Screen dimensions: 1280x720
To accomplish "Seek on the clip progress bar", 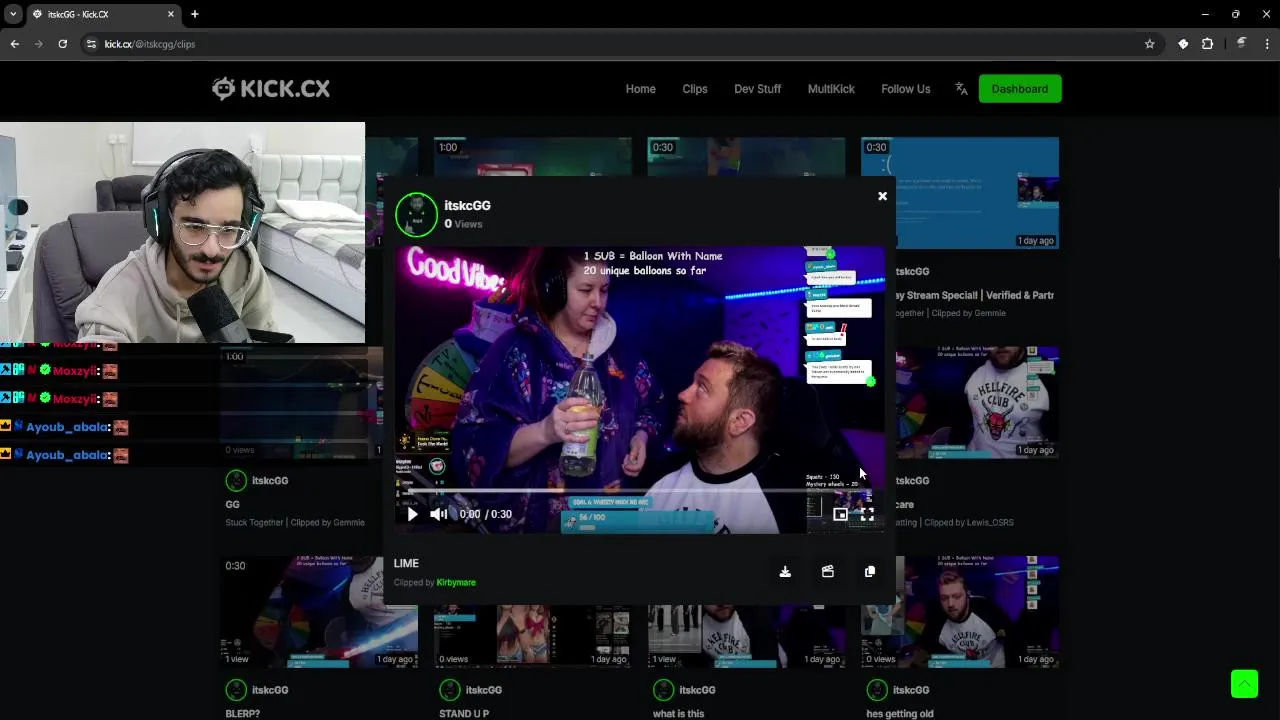I will [638, 492].
